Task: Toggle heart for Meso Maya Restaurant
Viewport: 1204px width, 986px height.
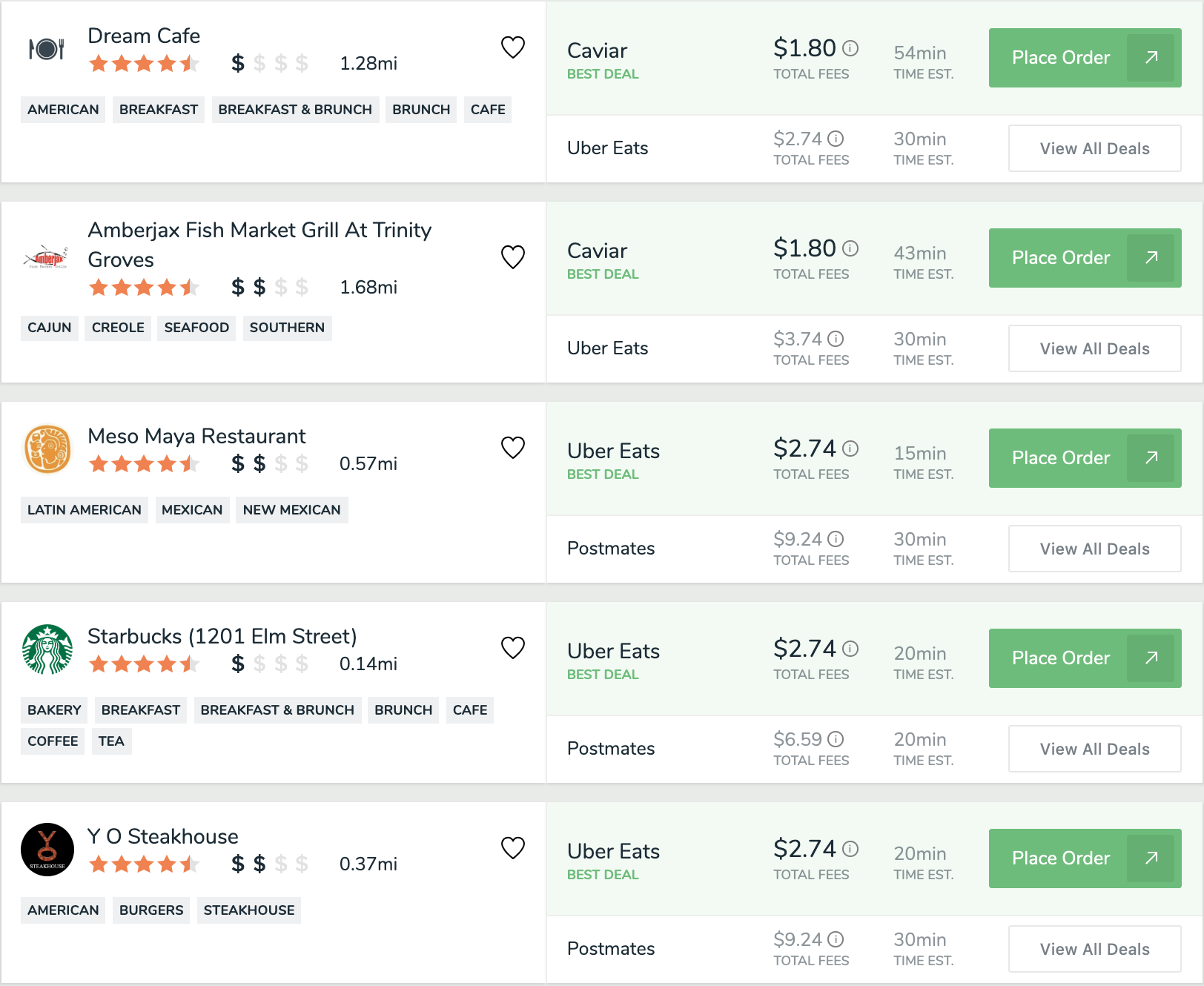Action: (x=513, y=448)
